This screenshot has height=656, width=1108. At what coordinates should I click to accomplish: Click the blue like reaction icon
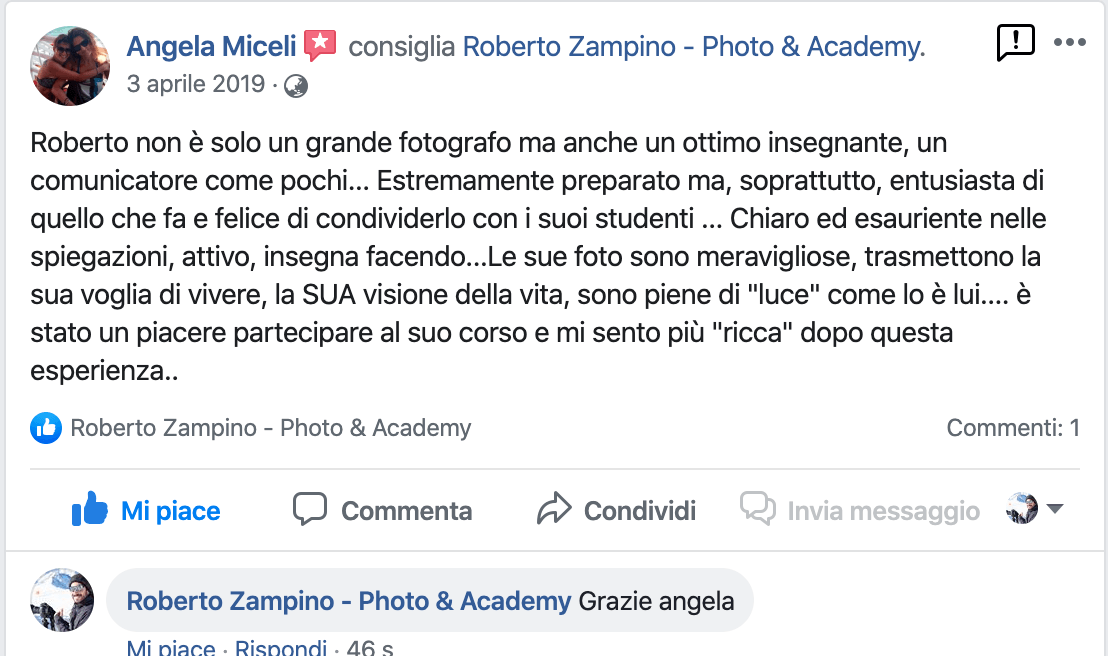[45, 429]
